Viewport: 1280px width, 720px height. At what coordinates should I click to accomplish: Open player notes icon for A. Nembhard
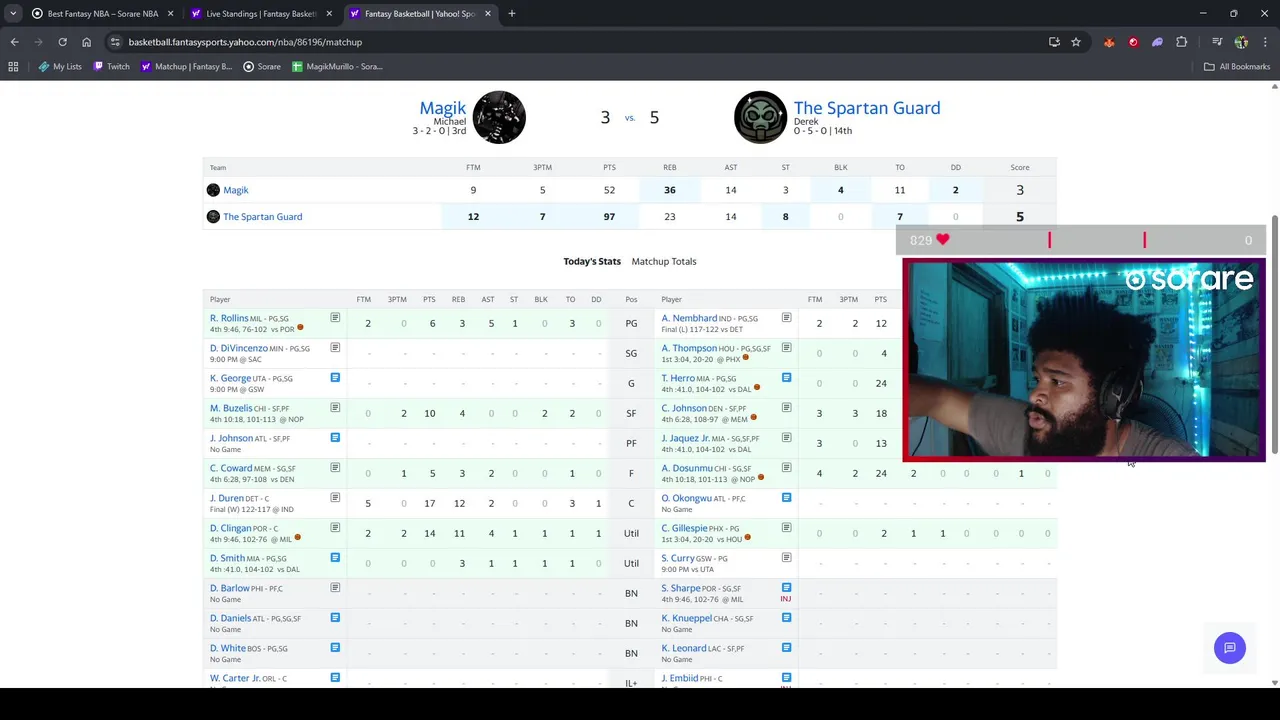tap(786, 318)
